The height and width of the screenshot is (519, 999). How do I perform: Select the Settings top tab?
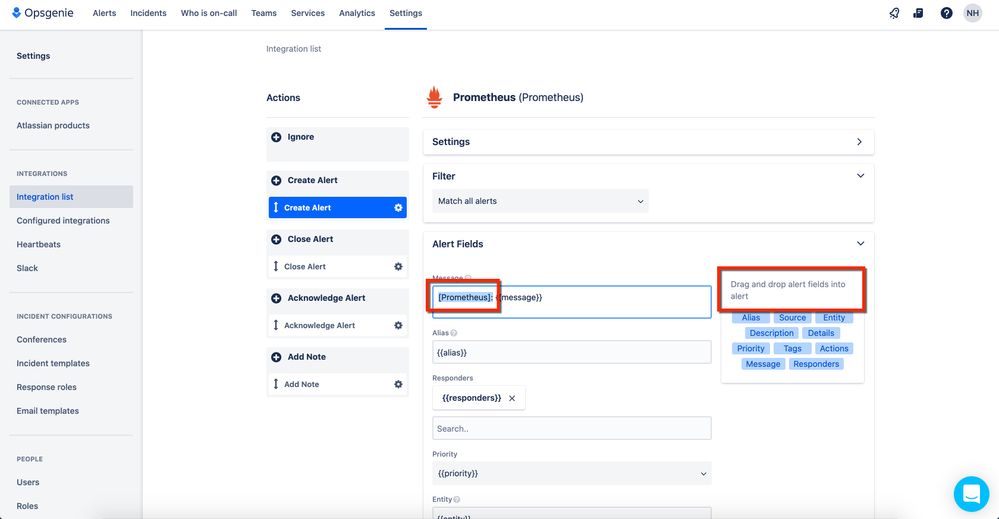click(x=406, y=13)
